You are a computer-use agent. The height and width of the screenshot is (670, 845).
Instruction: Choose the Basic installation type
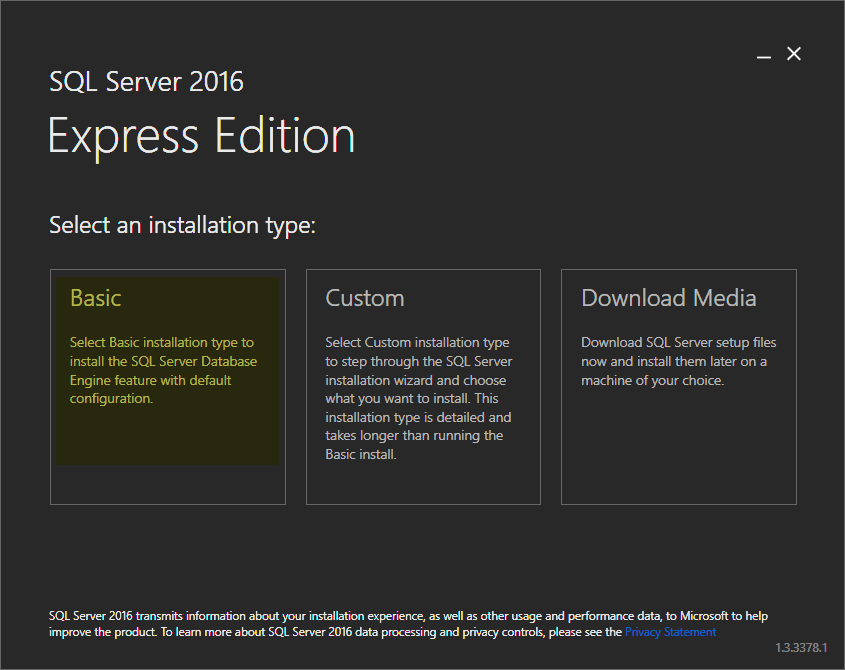168,386
